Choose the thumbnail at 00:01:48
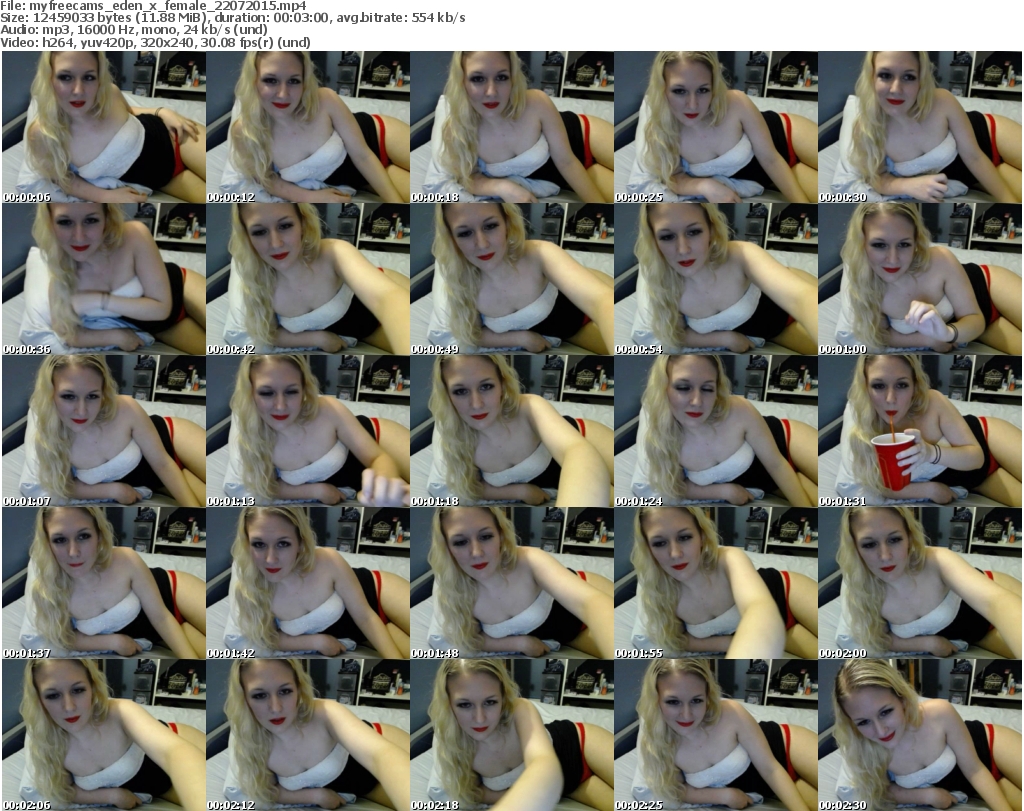The image size is (1024, 811). click(512, 583)
